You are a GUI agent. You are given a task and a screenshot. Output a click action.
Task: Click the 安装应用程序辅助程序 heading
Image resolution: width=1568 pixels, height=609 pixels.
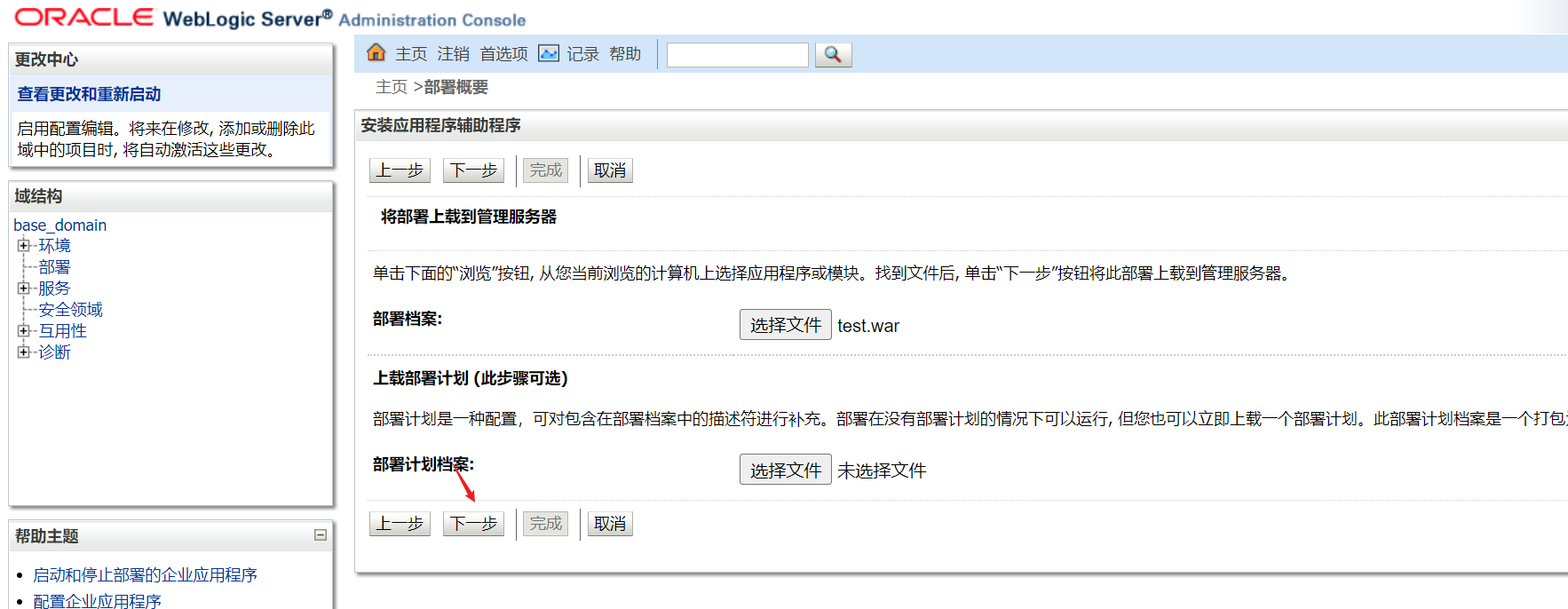[x=440, y=125]
